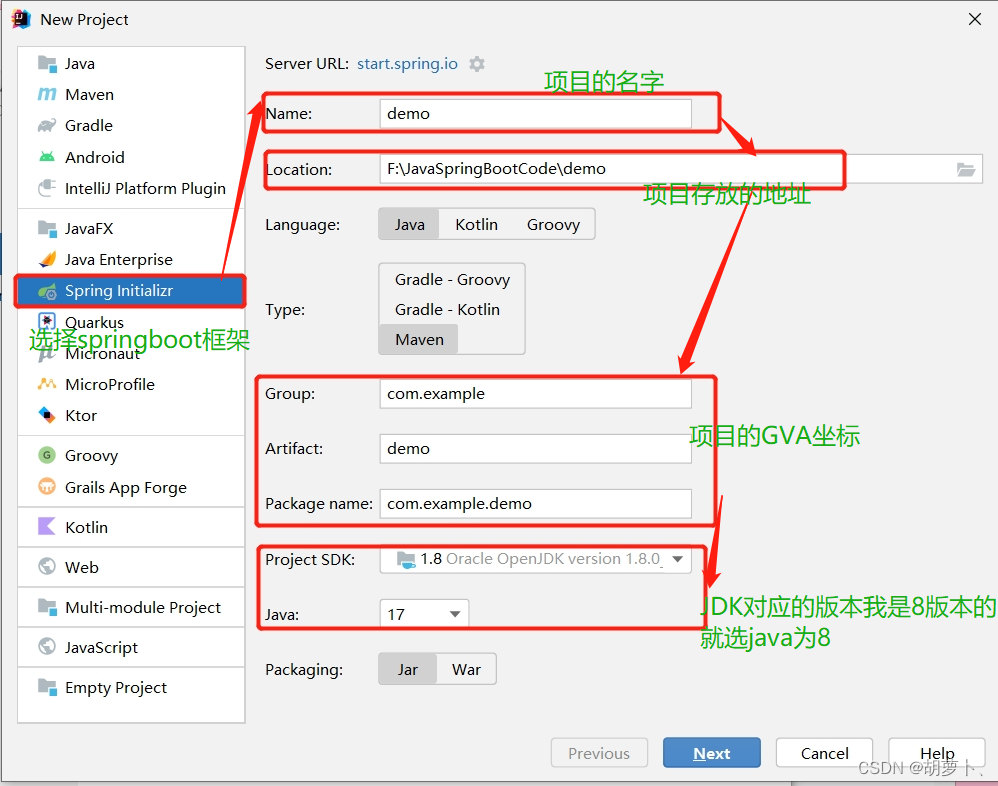Click the Android robot icon

click(47, 157)
